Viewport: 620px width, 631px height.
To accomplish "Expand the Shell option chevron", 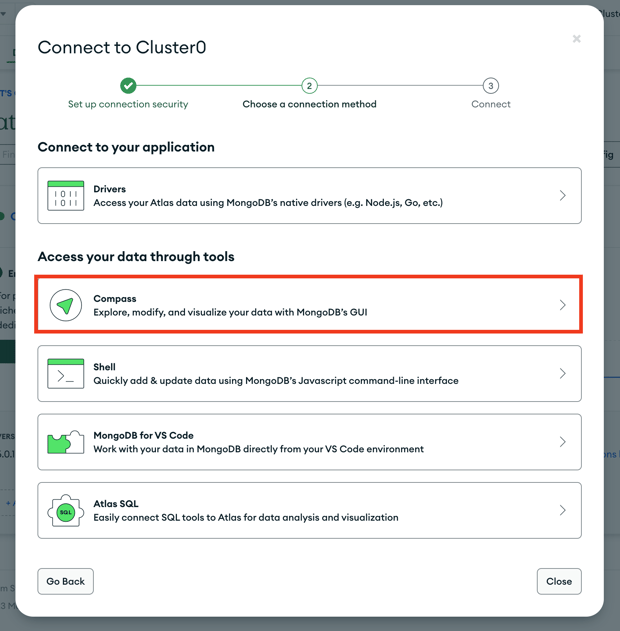I will tap(562, 373).
